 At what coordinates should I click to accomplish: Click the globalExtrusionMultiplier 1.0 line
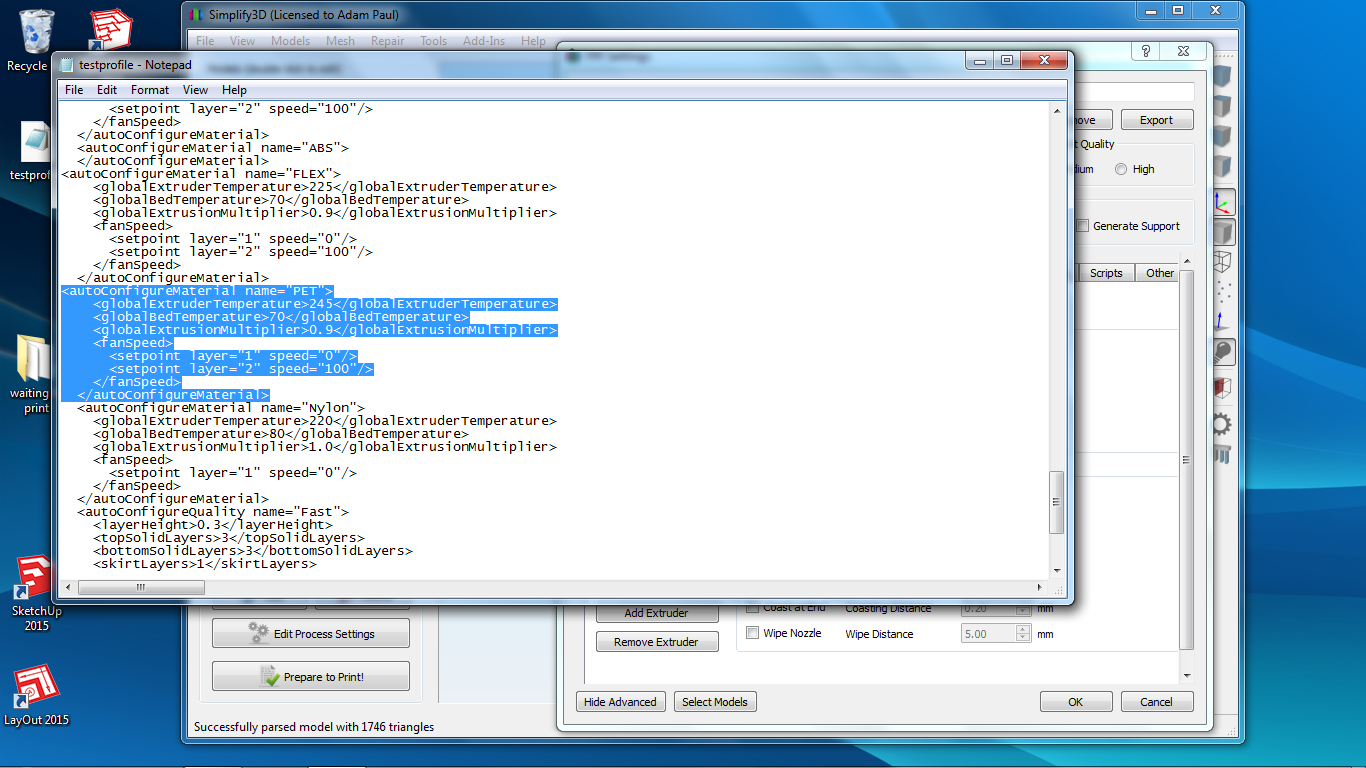click(325, 447)
